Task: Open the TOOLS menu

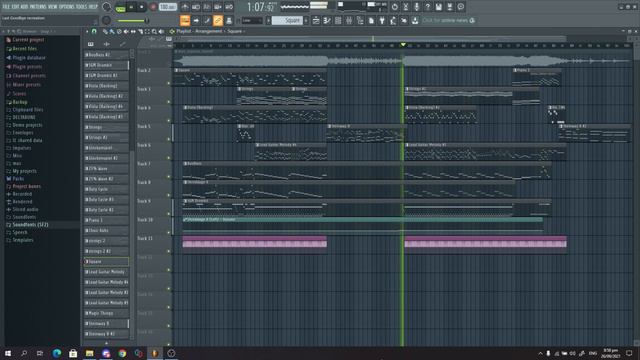Action: click(x=81, y=7)
